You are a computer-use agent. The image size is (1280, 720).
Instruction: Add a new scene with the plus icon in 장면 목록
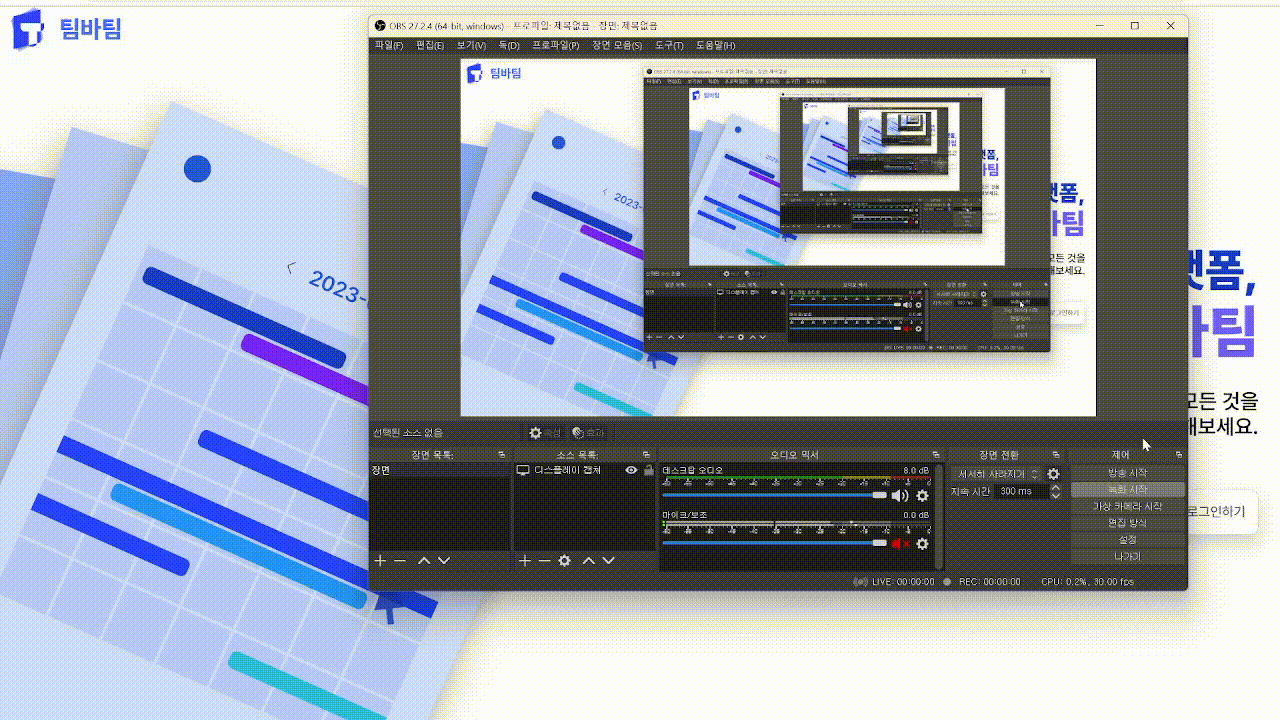tap(380, 561)
